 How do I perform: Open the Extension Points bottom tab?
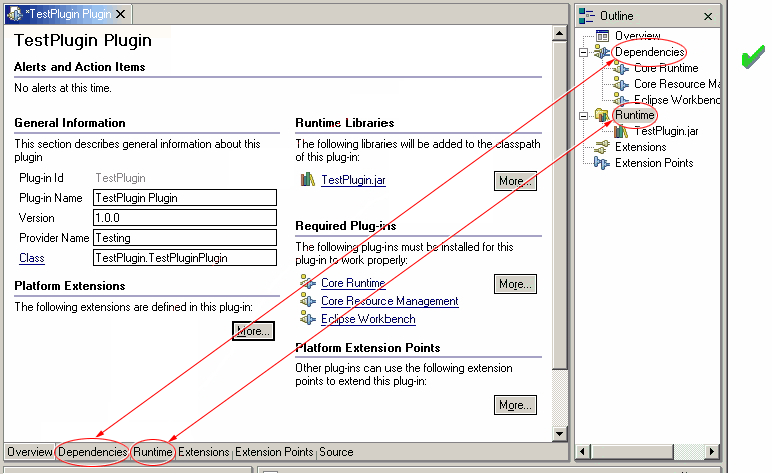[274, 452]
